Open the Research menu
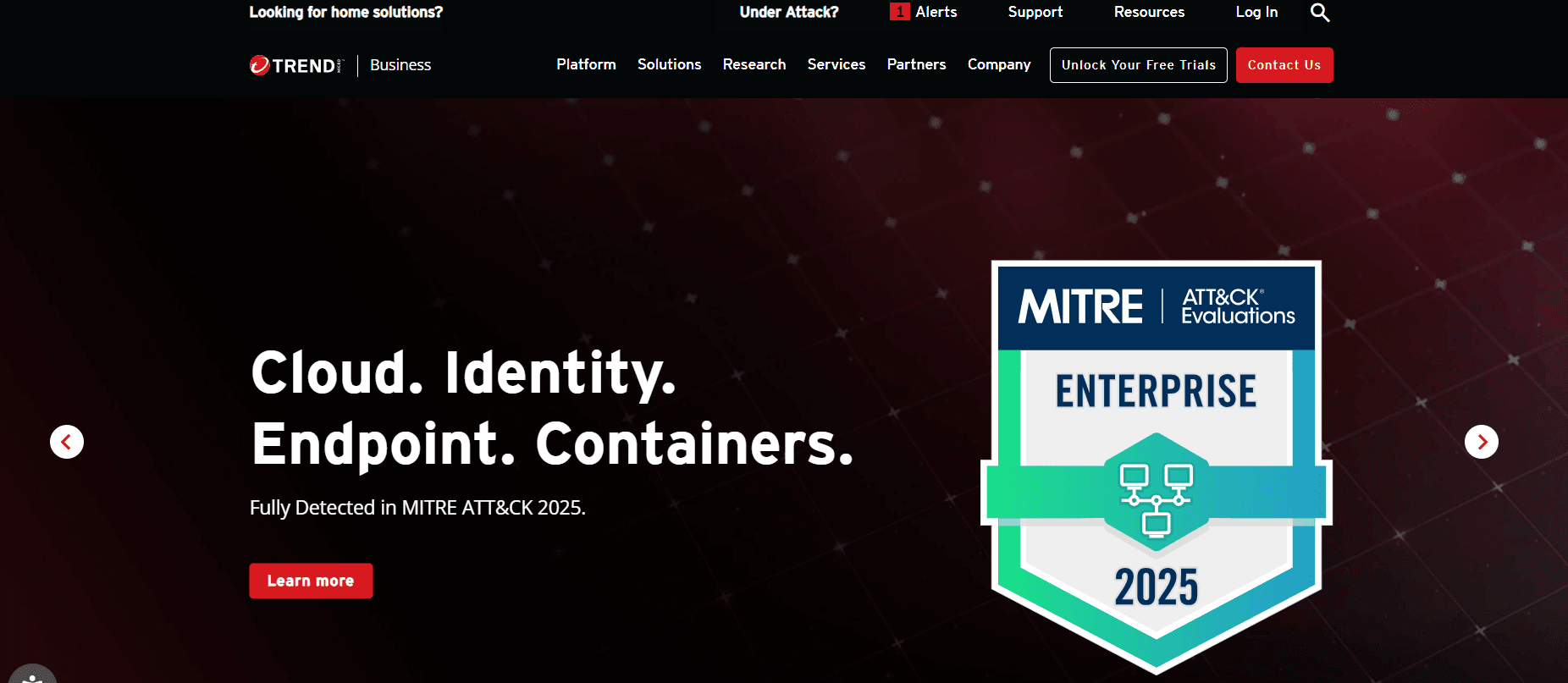Screen dimensions: 1568x683 [x=754, y=64]
